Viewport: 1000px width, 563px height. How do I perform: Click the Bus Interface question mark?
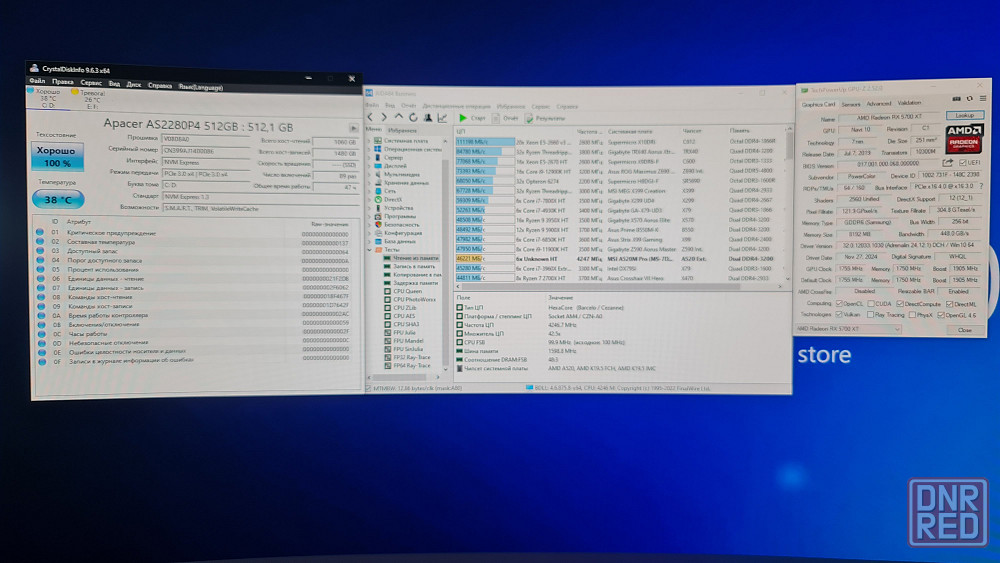[982, 186]
